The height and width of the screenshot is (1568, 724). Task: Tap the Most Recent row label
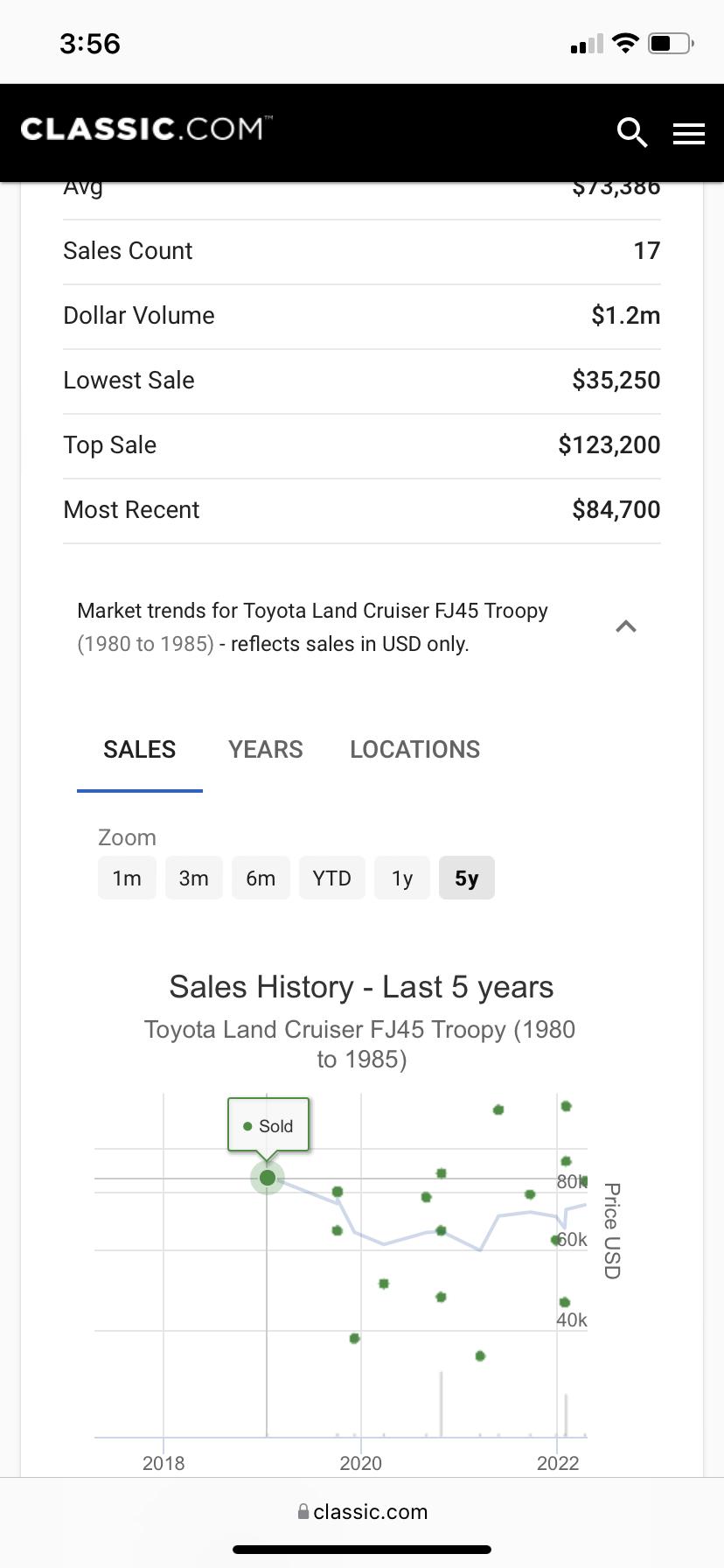tap(132, 510)
